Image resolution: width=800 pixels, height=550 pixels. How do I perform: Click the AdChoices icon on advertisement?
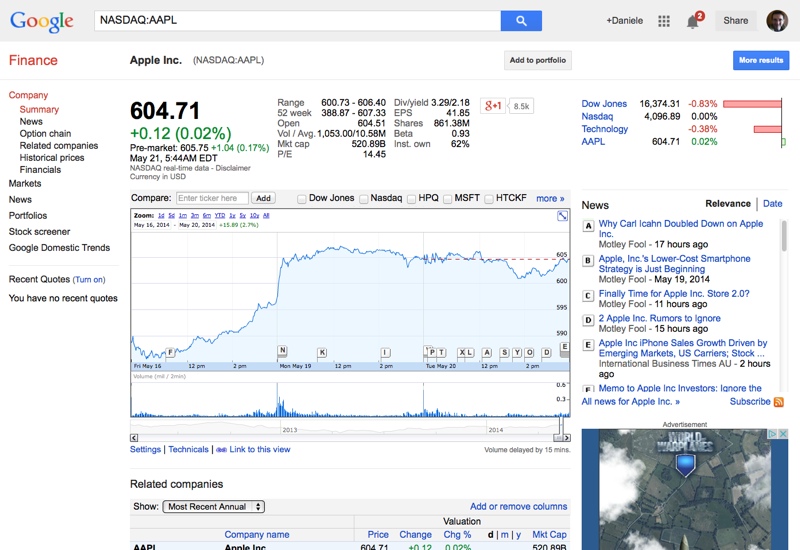pyautogui.click(x=773, y=434)
